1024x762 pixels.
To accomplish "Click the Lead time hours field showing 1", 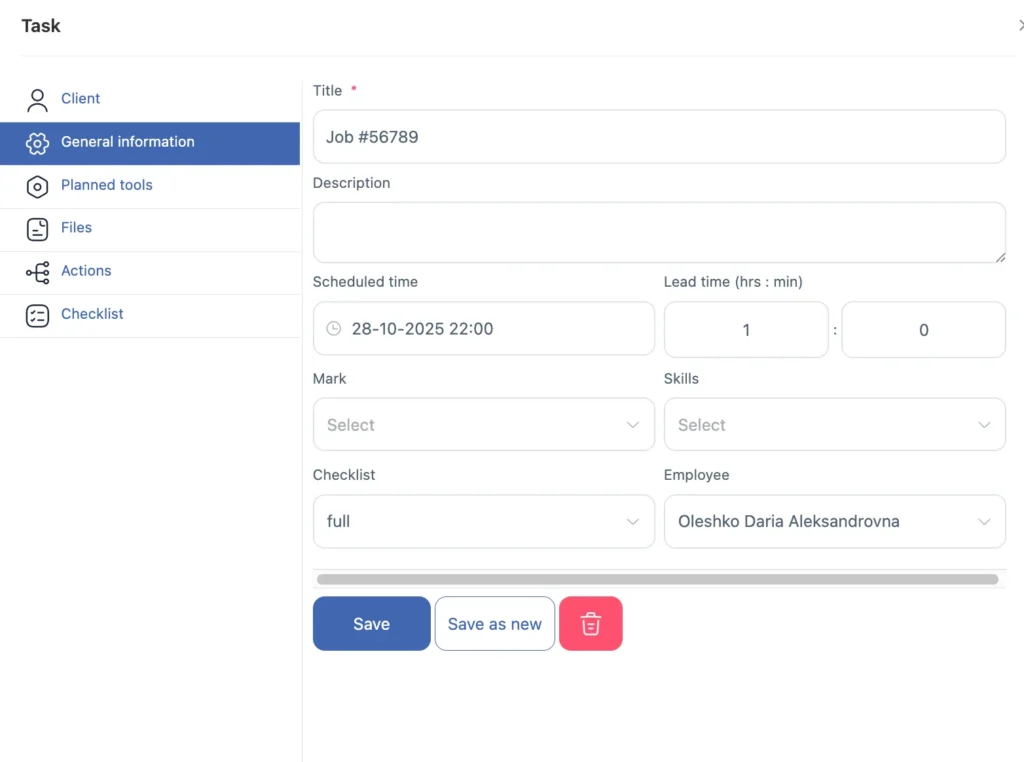I will coord(745,329).
